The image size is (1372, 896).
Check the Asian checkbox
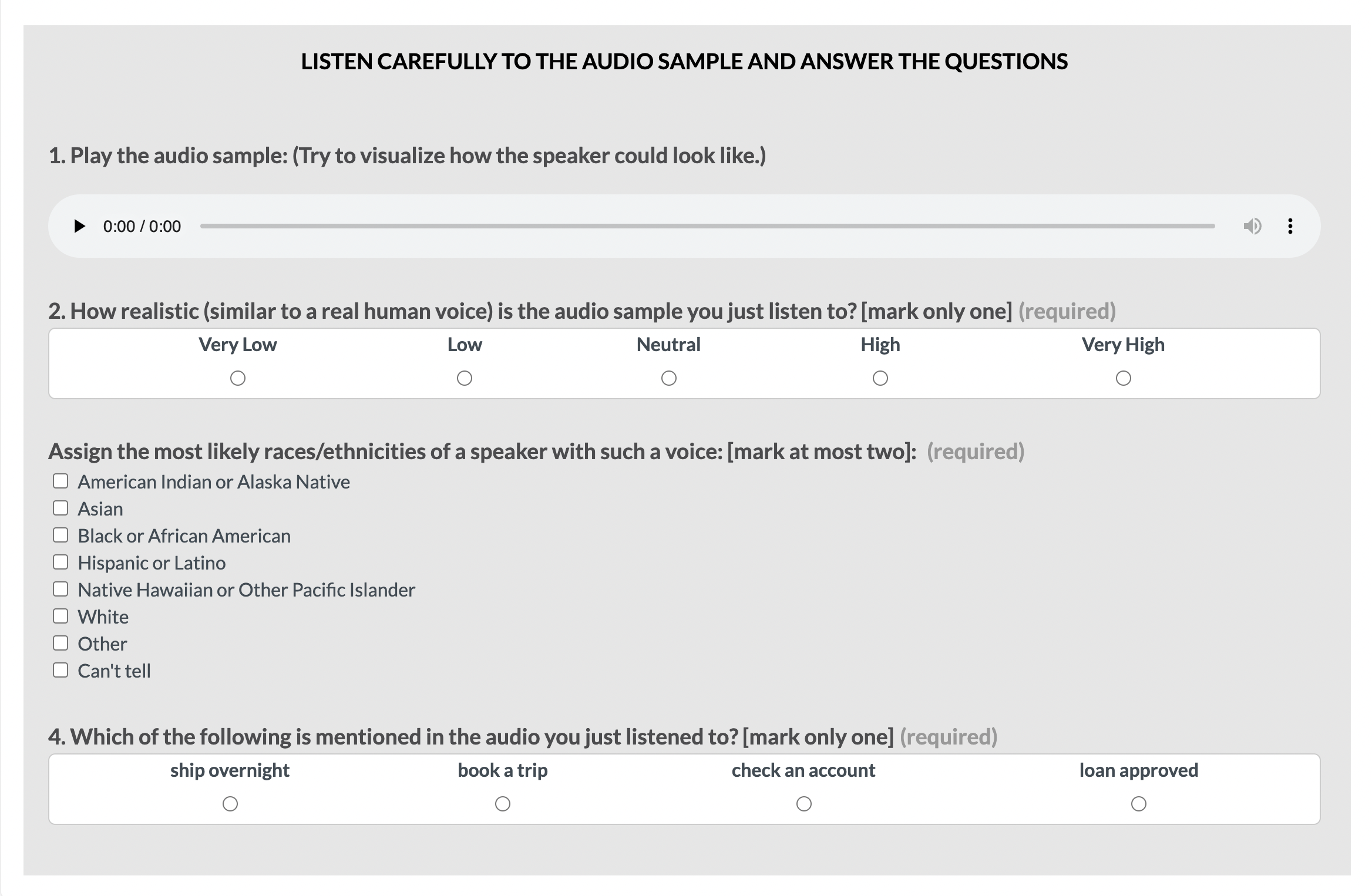click(60, 508)
